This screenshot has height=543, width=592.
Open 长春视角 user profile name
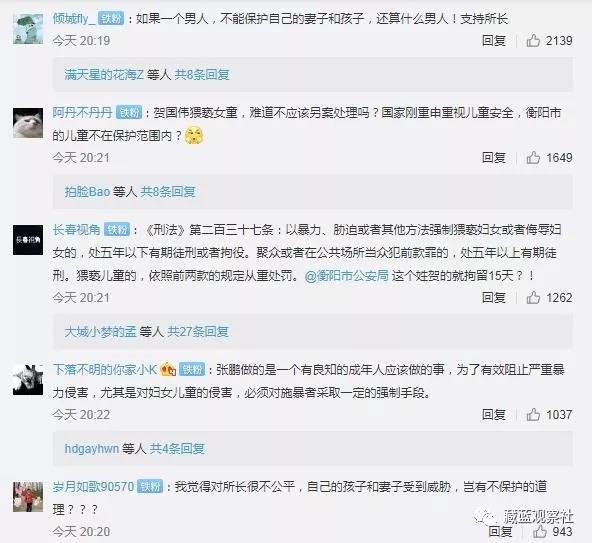[x=77, y=229]
